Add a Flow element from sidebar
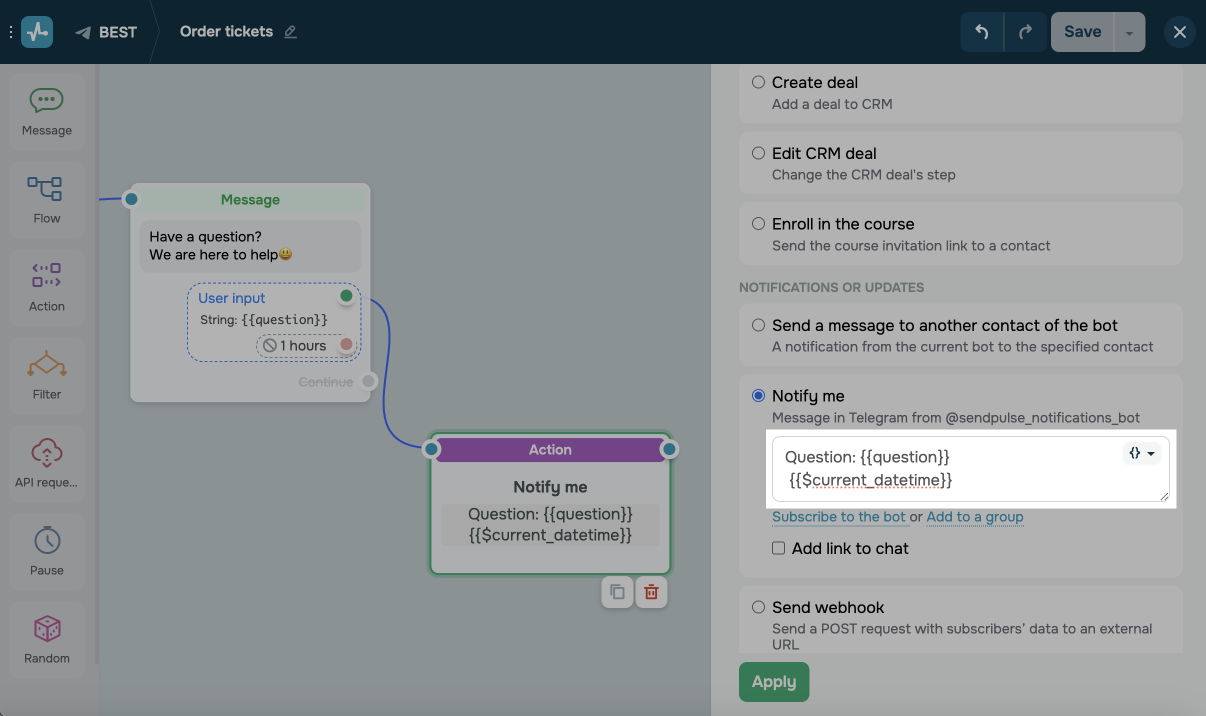 47,200
